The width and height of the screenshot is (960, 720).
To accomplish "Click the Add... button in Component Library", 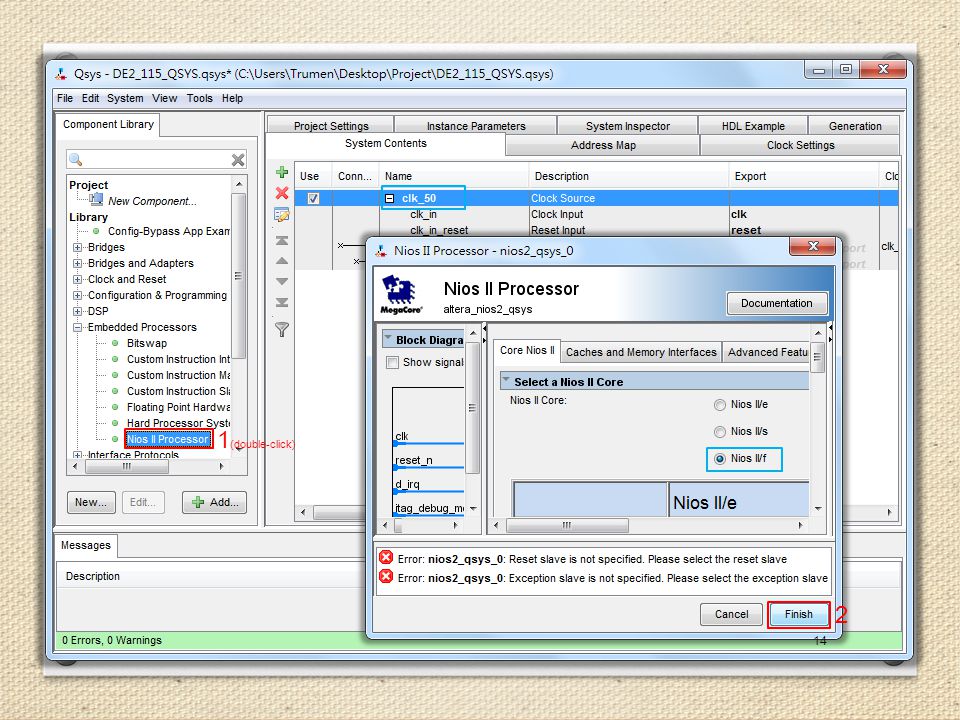I will 214,502.
